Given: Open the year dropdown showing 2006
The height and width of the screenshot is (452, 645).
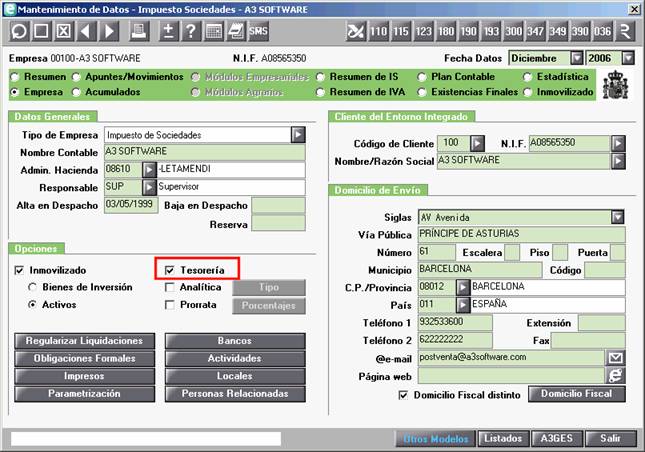Looking at the screenshot, I should (x=628, y=58).
